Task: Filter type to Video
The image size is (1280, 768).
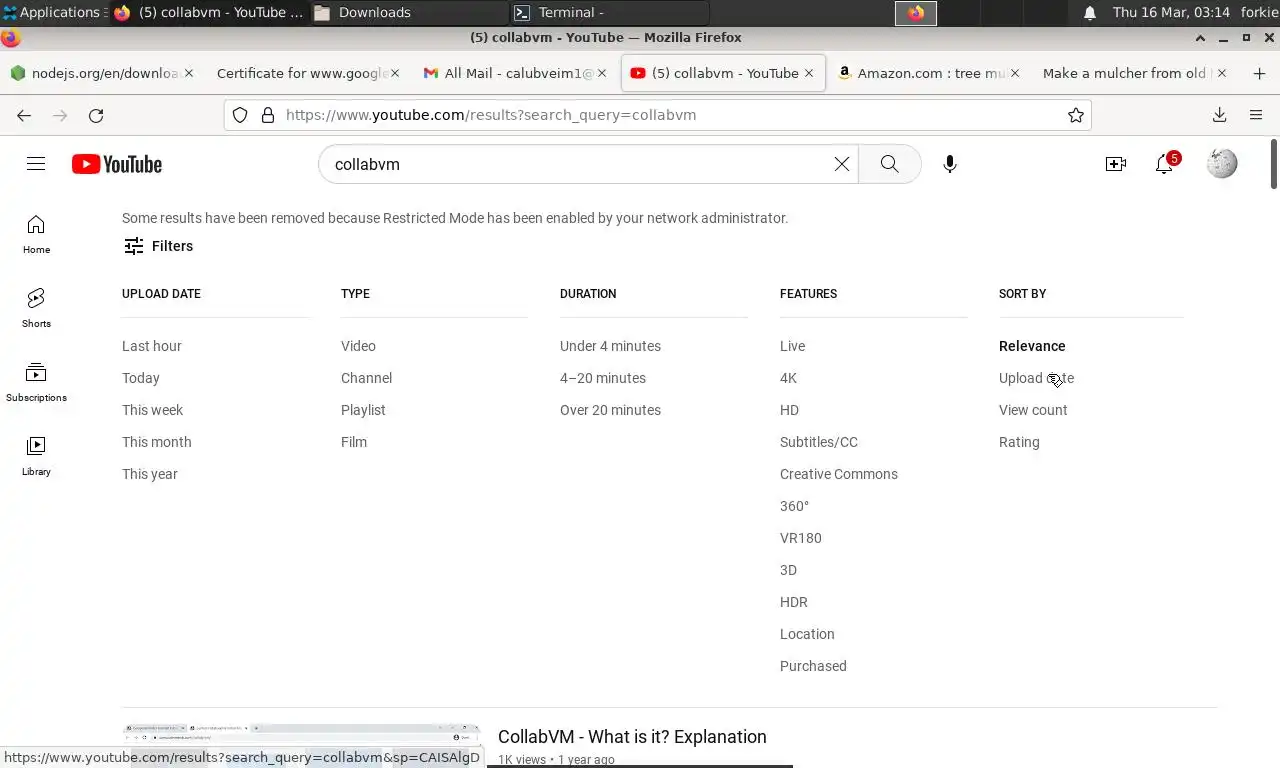Action: [358, 346]
